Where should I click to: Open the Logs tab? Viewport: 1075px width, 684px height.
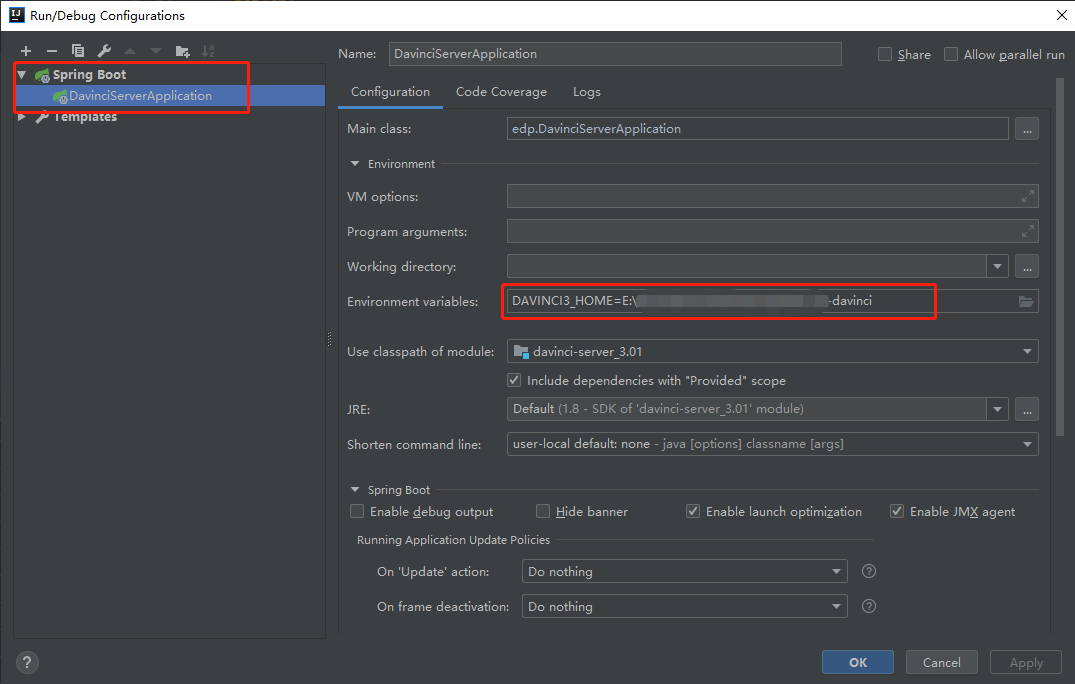pos(586,91)
